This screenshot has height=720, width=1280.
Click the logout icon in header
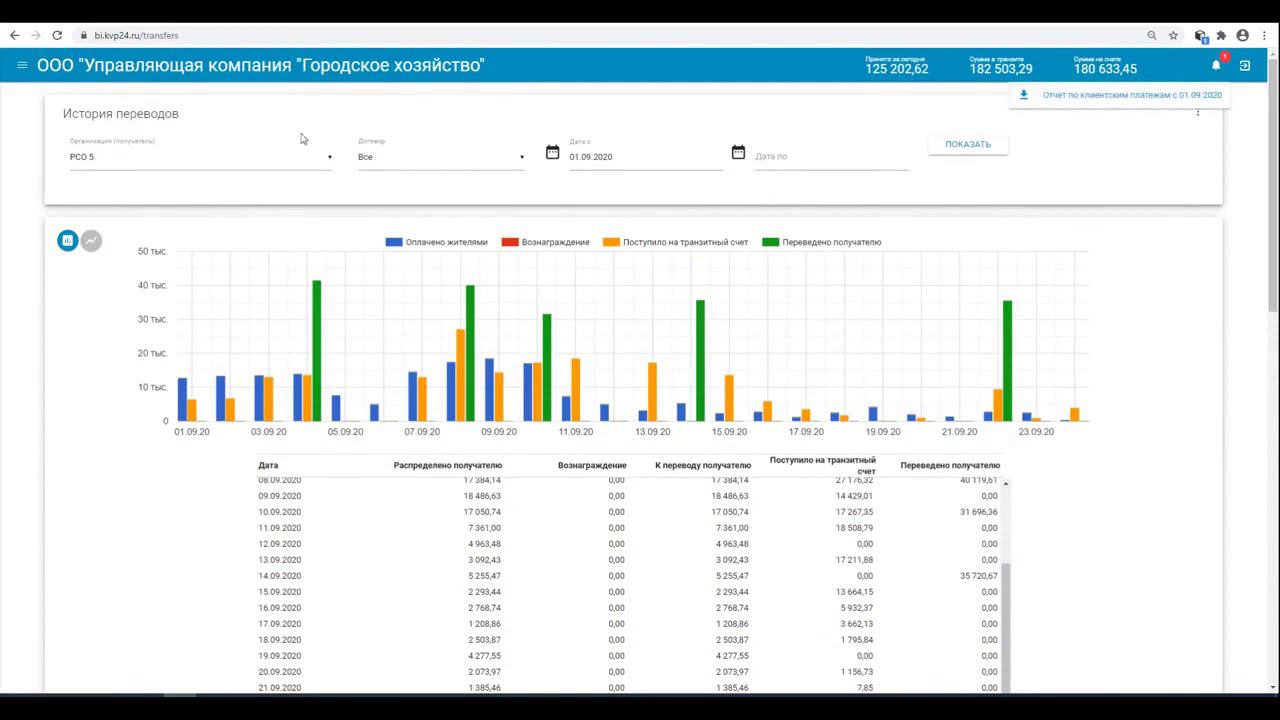[x=1245, y=66]
